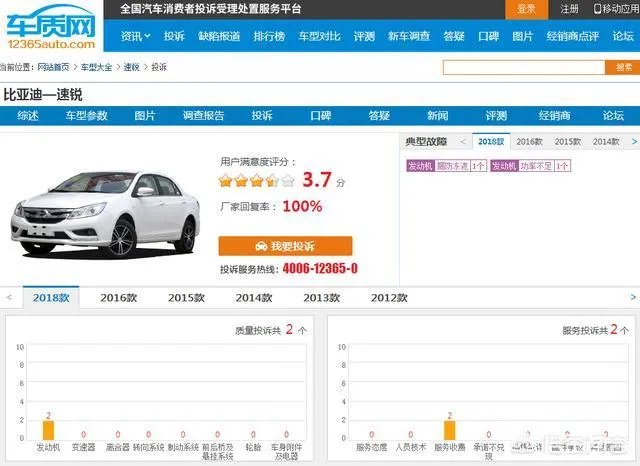The width and height of the screenshot is (640, 466).
Task: Open the 车型对比 menu item
Action: [x=319, y=36]
